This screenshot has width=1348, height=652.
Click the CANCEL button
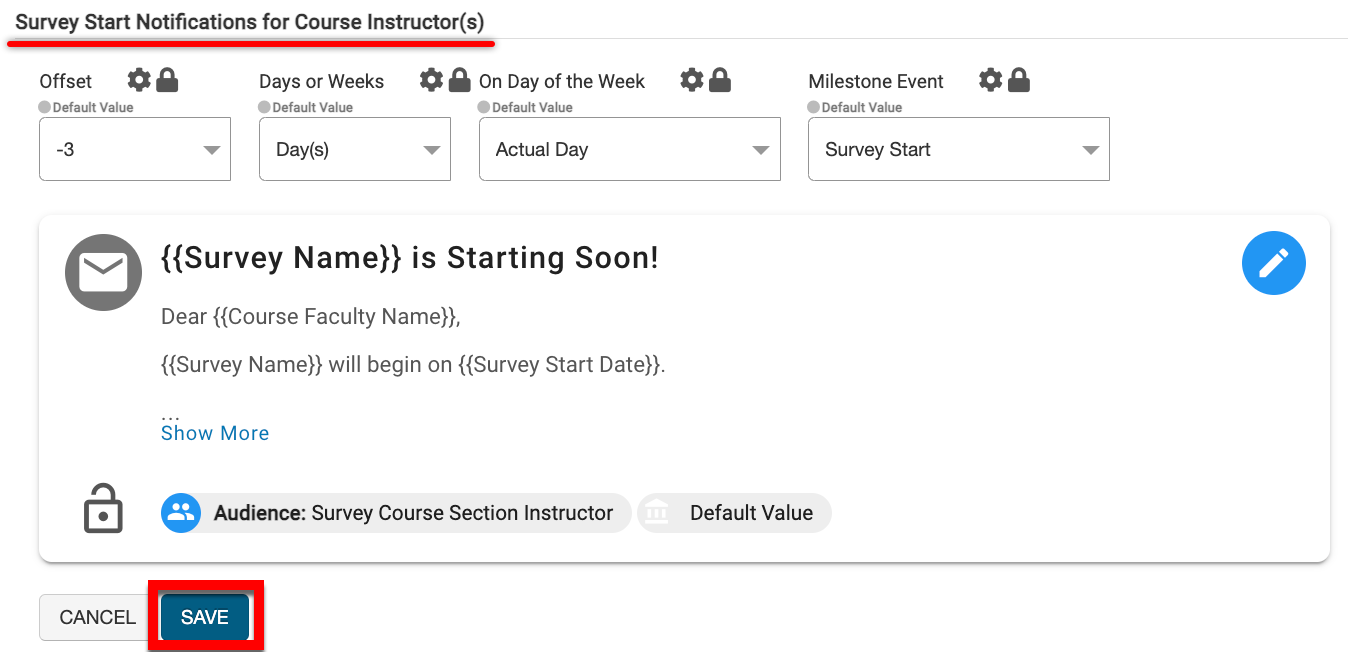pyautogui.click(x=97, y=618)
